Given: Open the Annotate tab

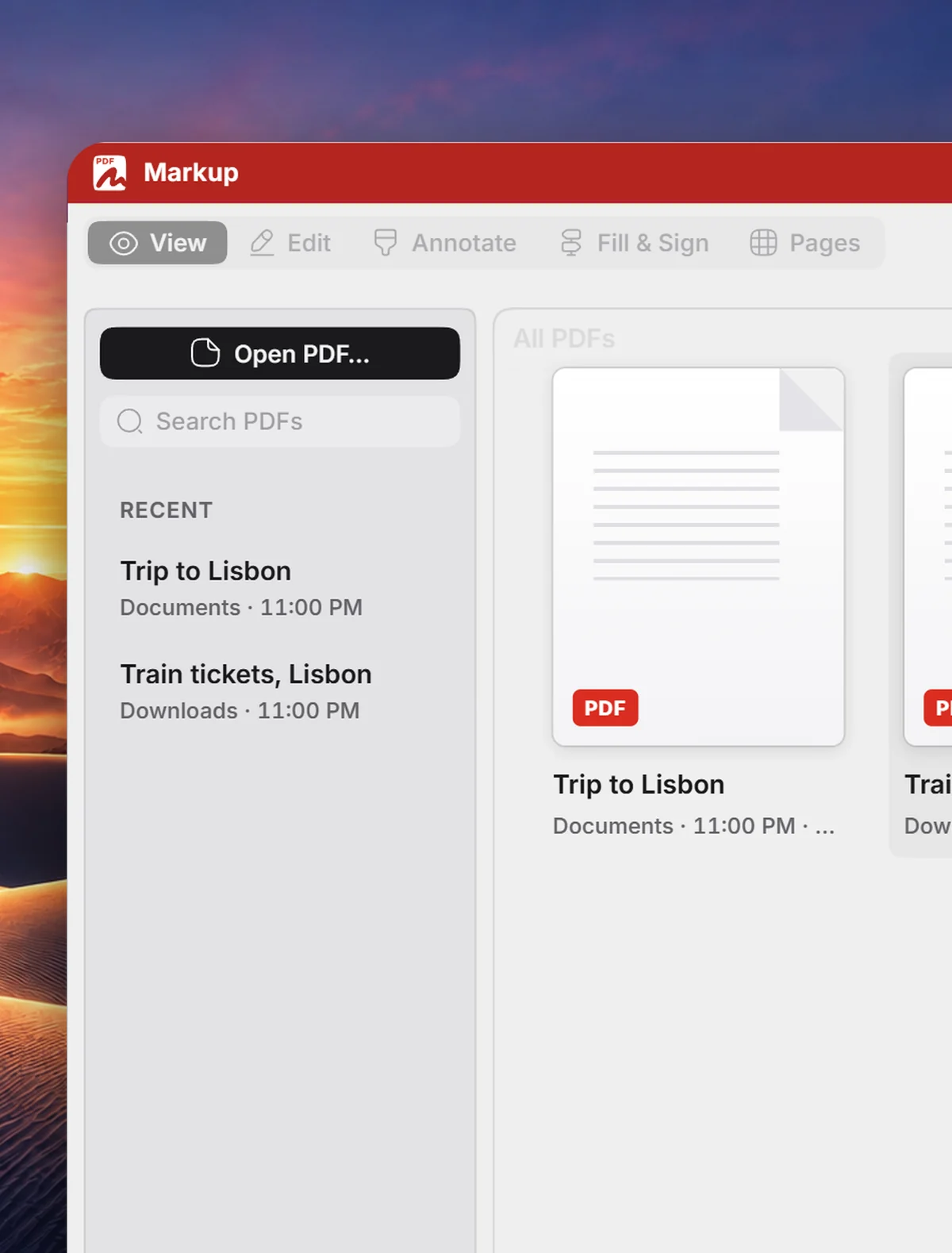Looking at the screenshot, I should coord(444,243).
